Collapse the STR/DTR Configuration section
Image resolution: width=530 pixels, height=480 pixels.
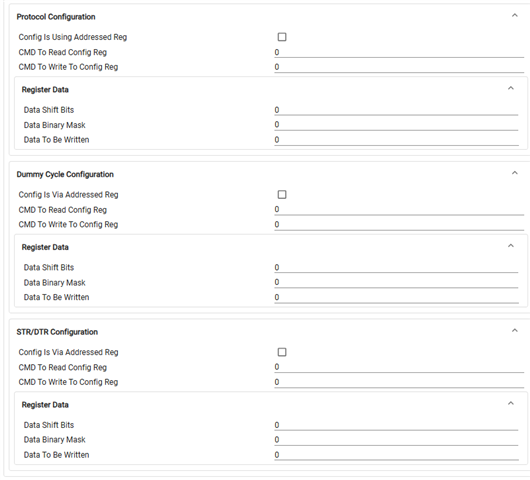click(514, 331)
